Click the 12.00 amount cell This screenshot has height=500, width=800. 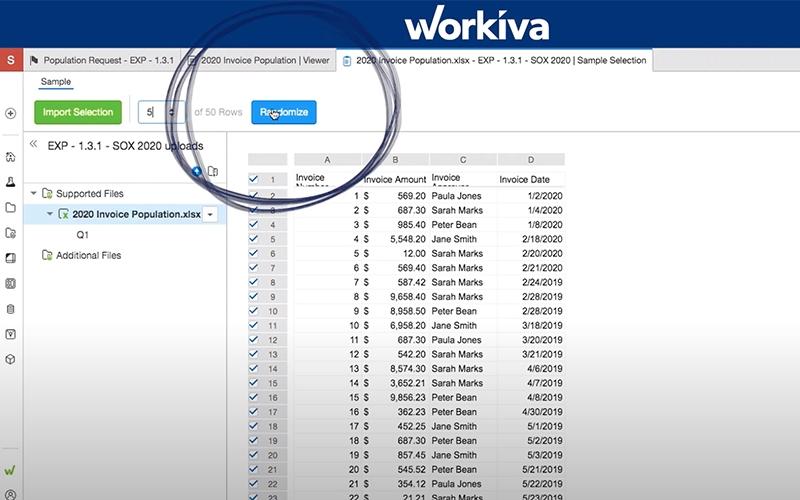(x=395, y=254)
